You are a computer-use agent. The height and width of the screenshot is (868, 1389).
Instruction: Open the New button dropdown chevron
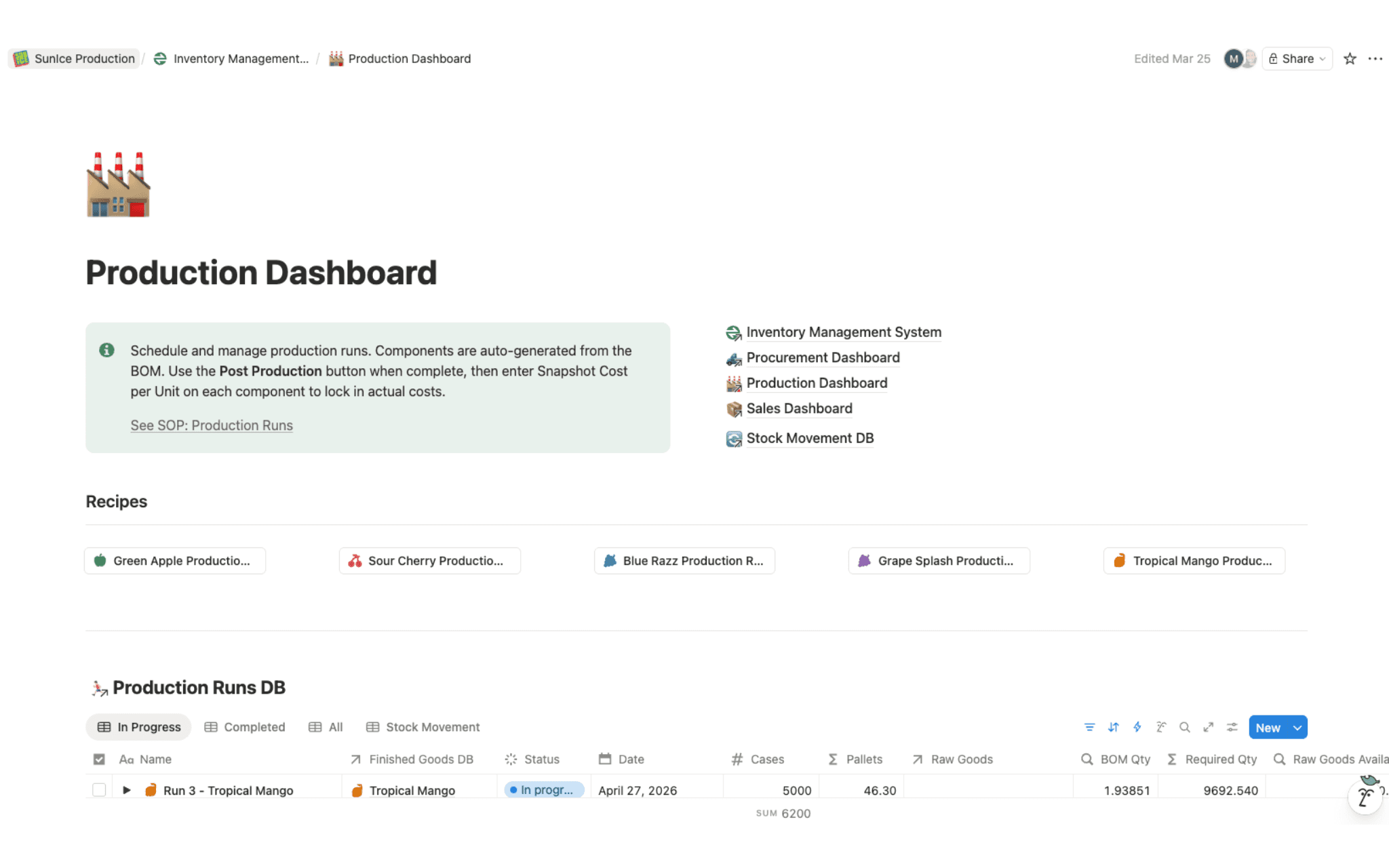[1297, 726]
